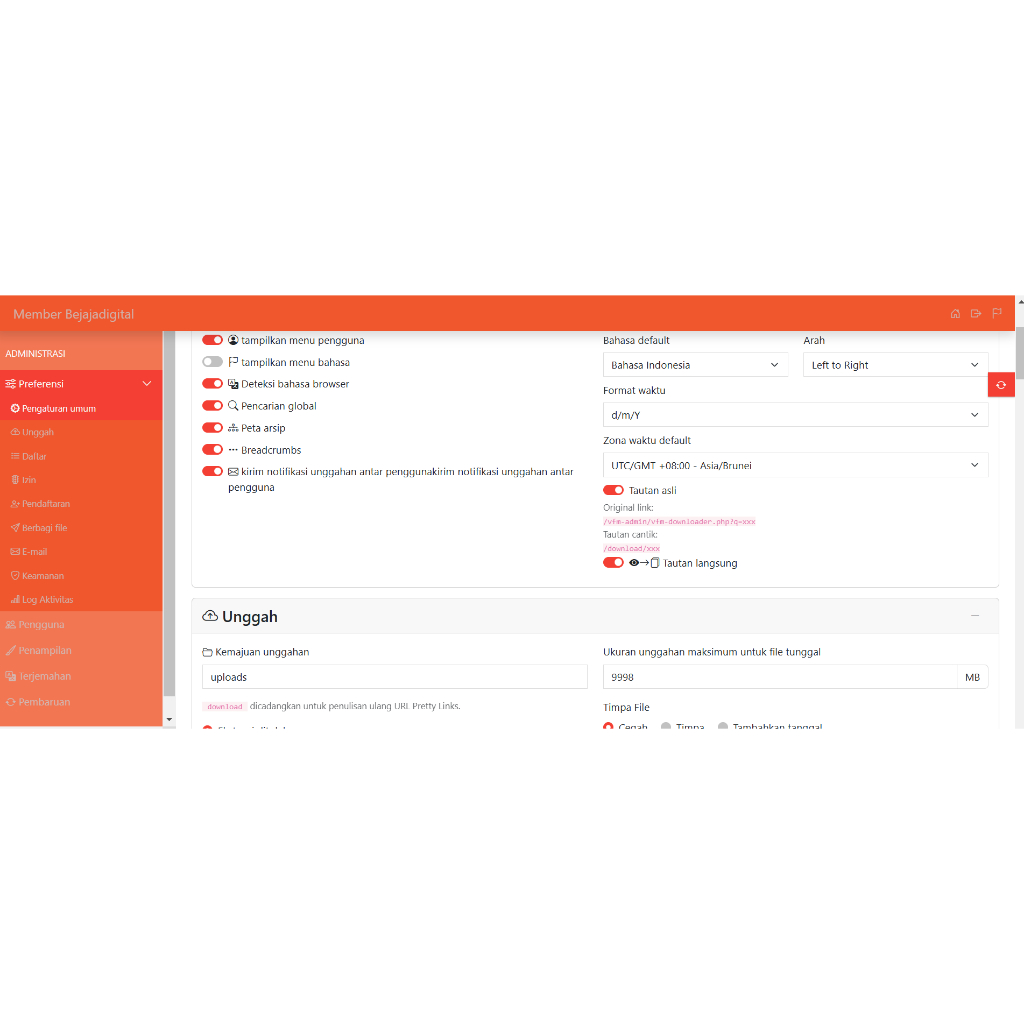Click the magnifier icon beside Pencarian global
Screen dimensions: 1024x1024
pyautogui.click(x=233, y=406)
